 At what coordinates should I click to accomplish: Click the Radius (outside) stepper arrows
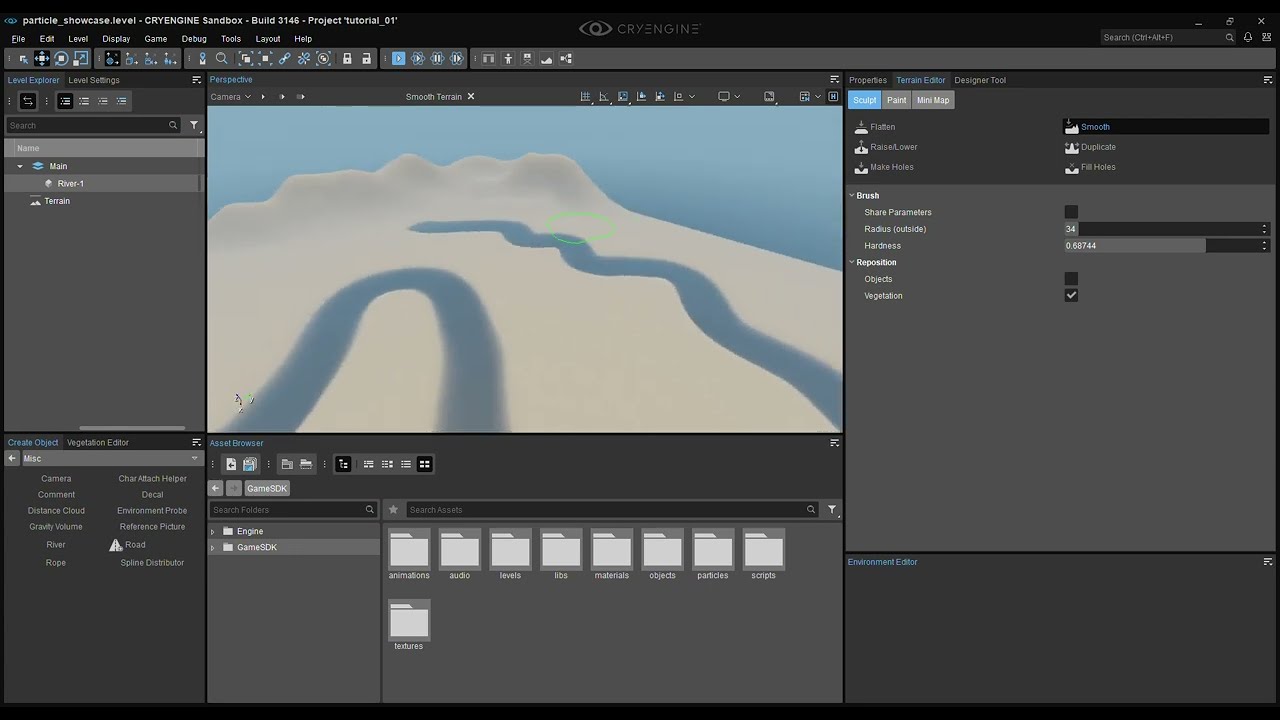point(1264,229)
